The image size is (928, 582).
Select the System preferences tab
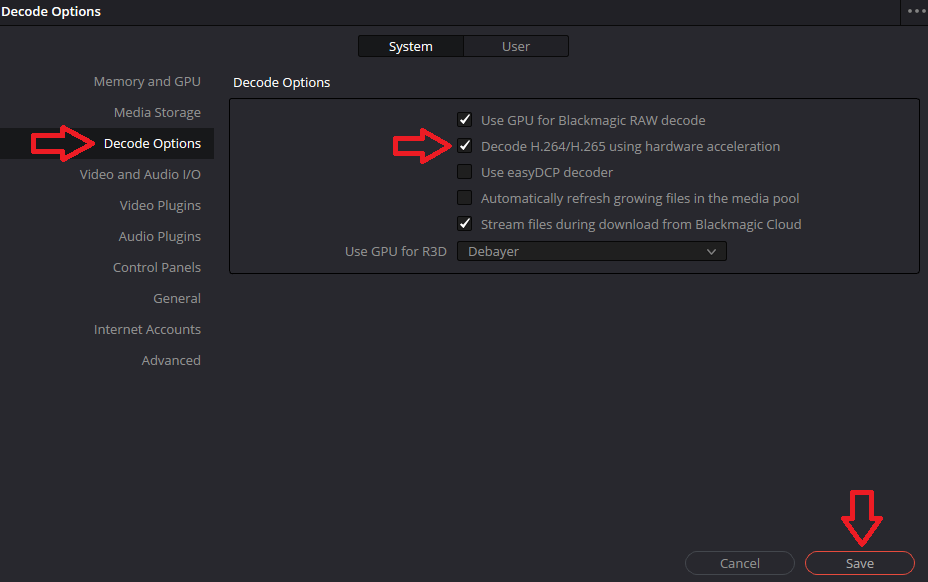click(x=410, y=45)
